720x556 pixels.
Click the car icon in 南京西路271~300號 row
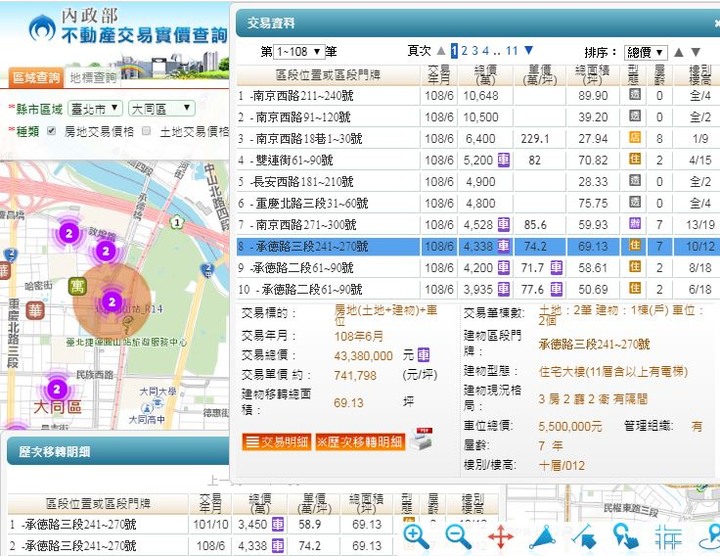click(504, 224)
